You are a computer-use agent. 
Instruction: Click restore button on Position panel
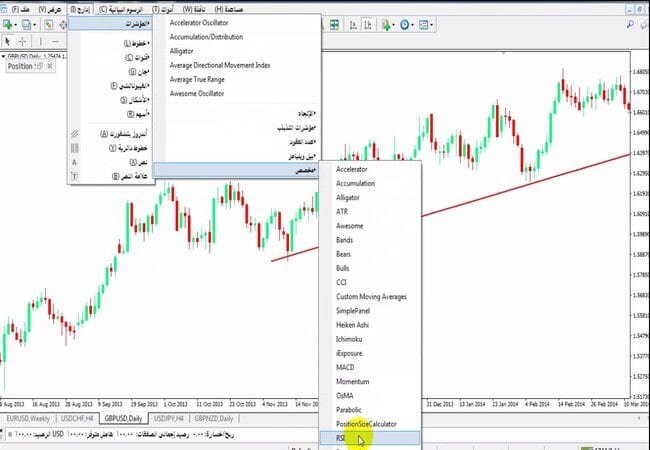(x=40, y=66)
